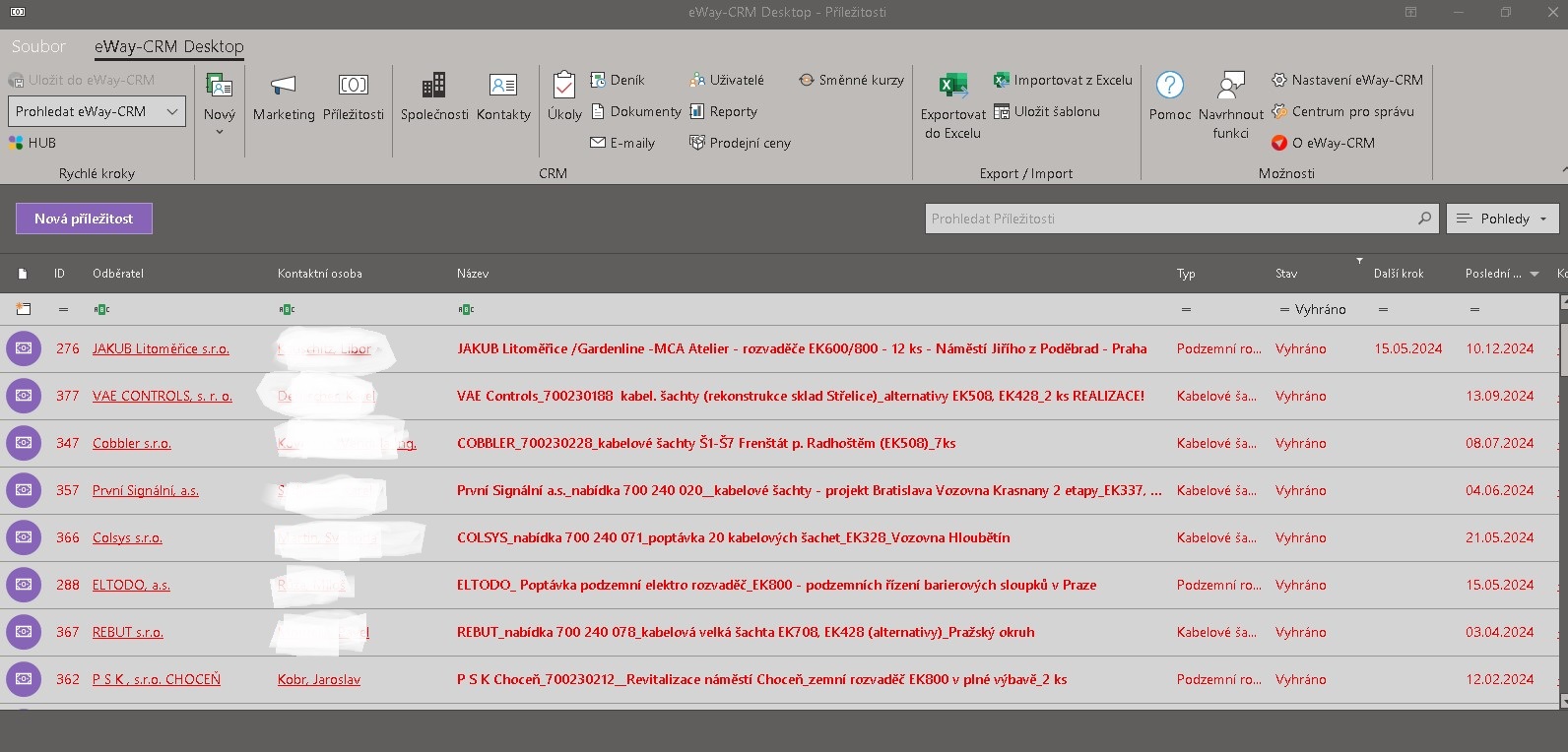Open the P S K , s.r.o. CHOCEŇ link

coord(157,679)
